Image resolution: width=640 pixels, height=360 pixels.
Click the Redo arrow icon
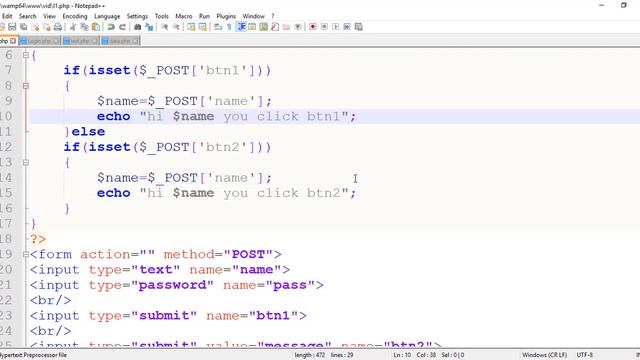pos(122,27)
